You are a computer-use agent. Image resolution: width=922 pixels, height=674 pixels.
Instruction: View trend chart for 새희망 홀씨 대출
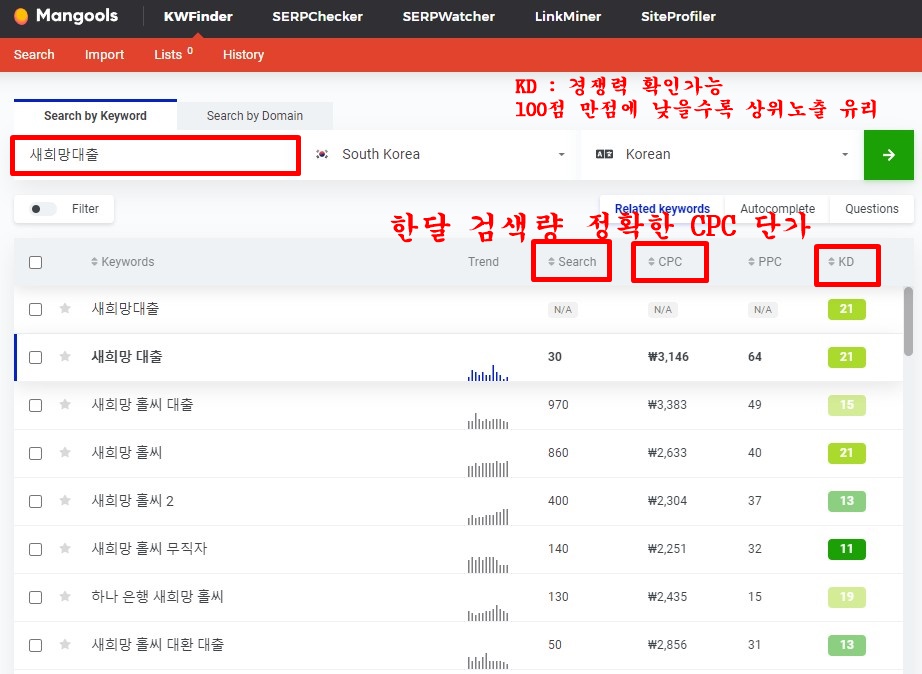tap(488, 421)
